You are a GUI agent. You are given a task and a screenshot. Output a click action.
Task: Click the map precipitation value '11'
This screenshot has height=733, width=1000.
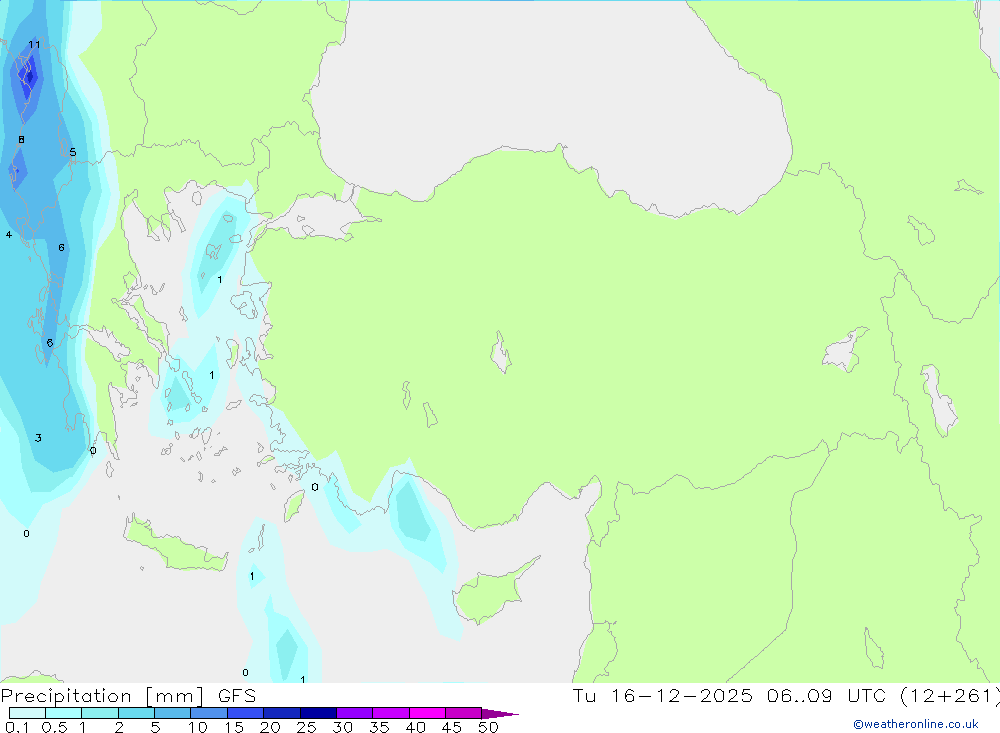click(x=34, y=45)
